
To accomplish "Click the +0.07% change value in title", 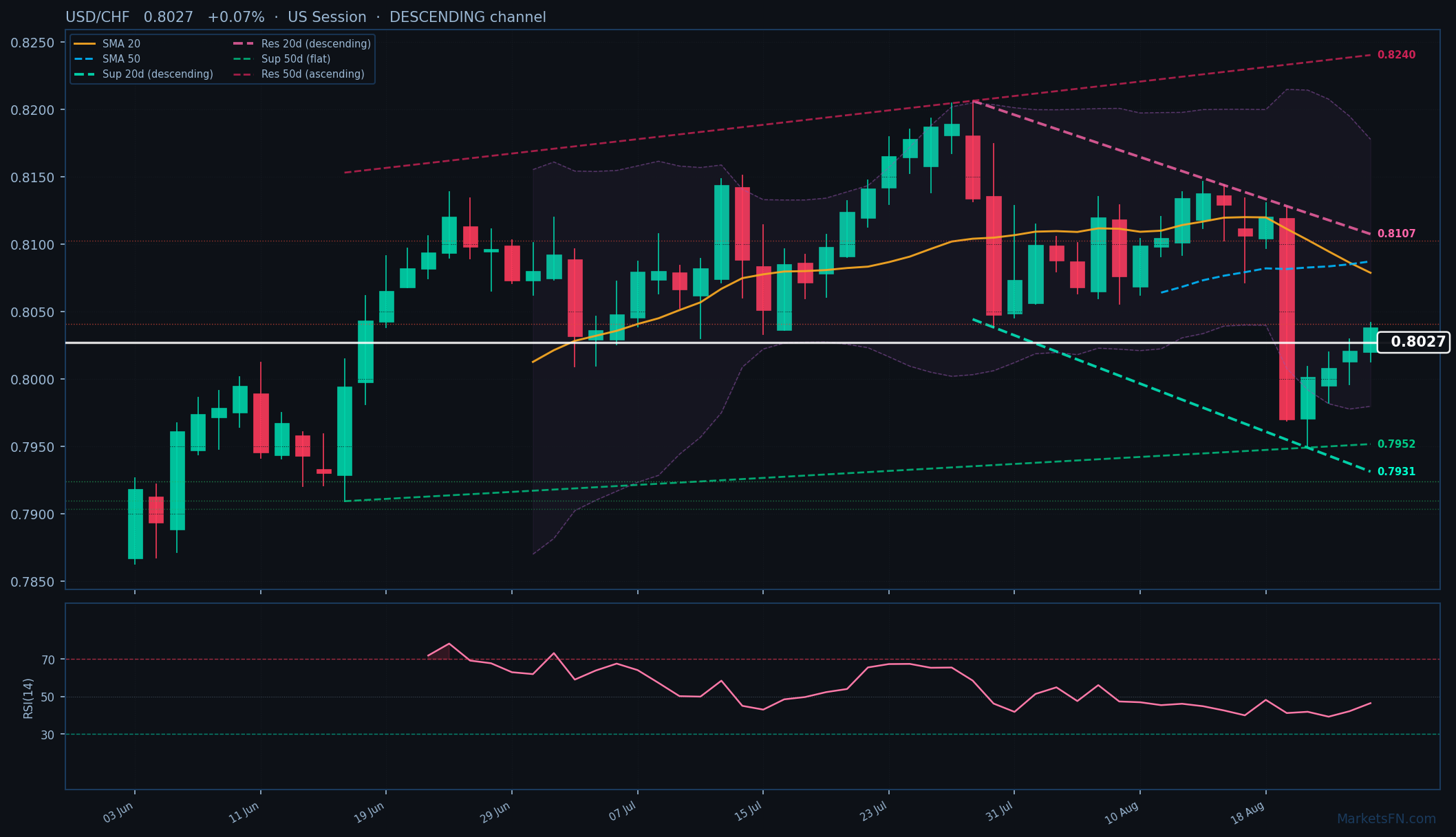I will (236, 17).
